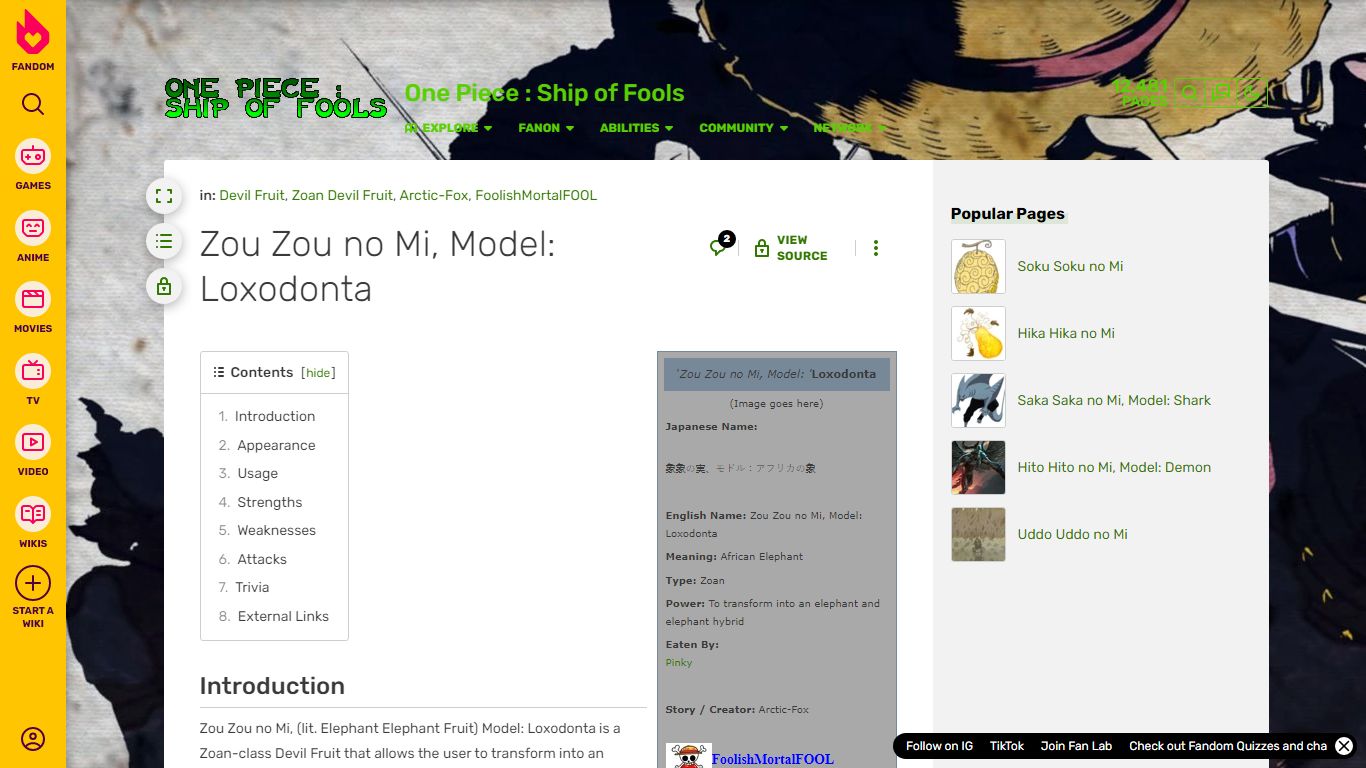Open the Devil Fruit category link
The image size is (1366, 768).
click(x=252, y=195)
